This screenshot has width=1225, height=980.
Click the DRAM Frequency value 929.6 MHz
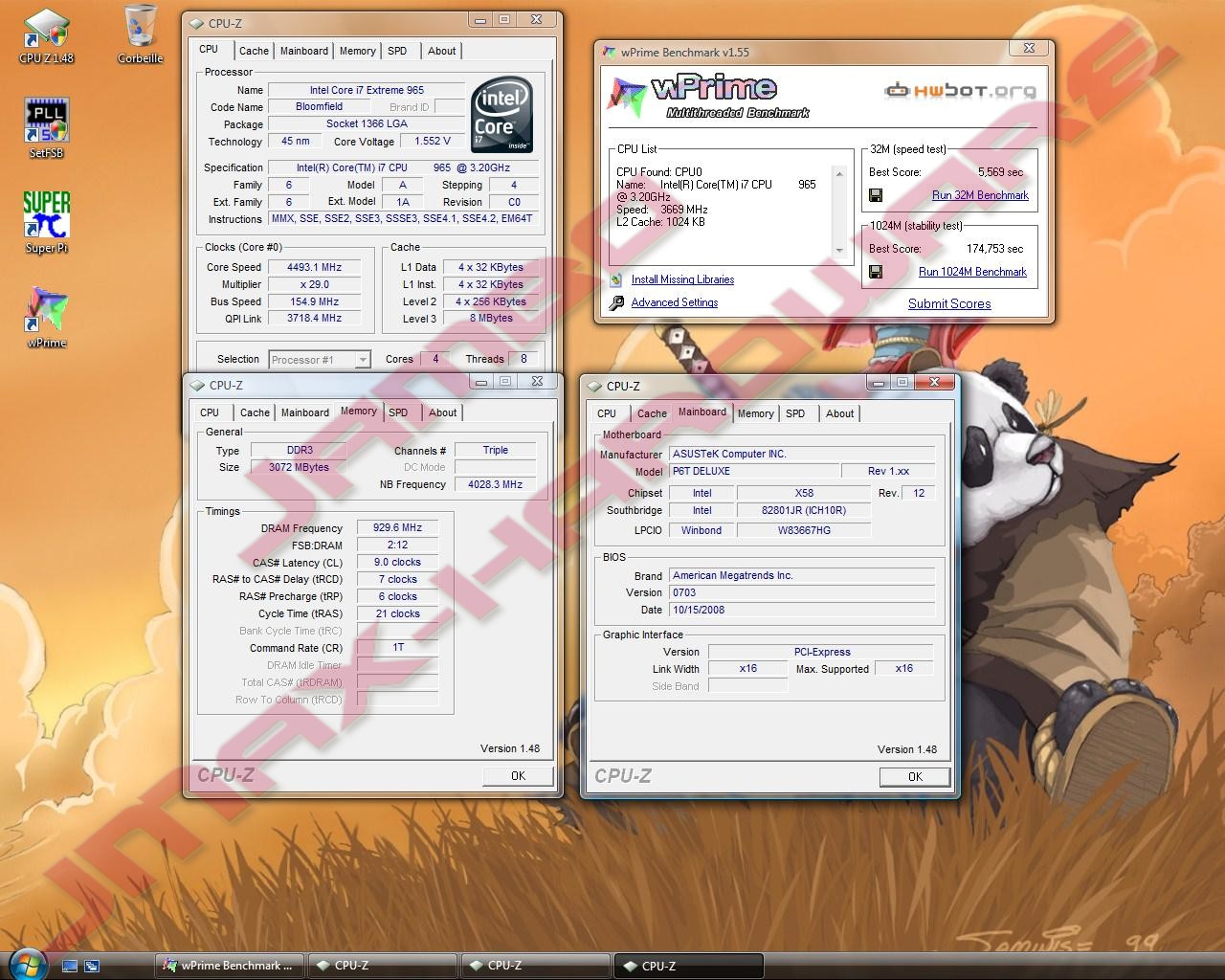(397, 527)
